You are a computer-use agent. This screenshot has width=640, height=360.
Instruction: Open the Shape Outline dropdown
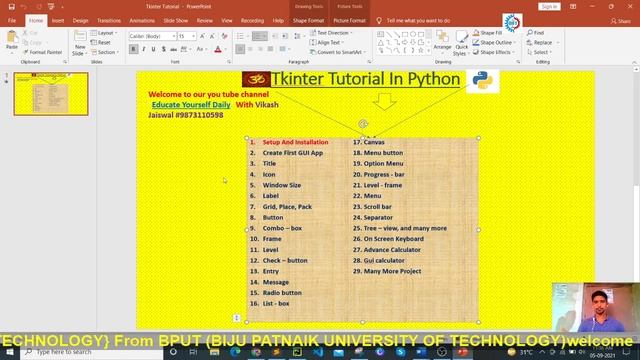494,42
